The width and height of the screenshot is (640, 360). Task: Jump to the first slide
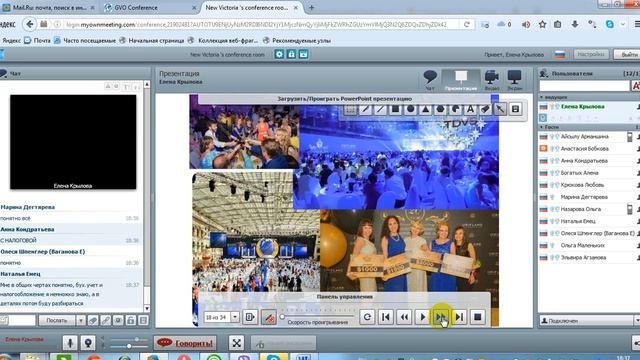coord(386,317)
